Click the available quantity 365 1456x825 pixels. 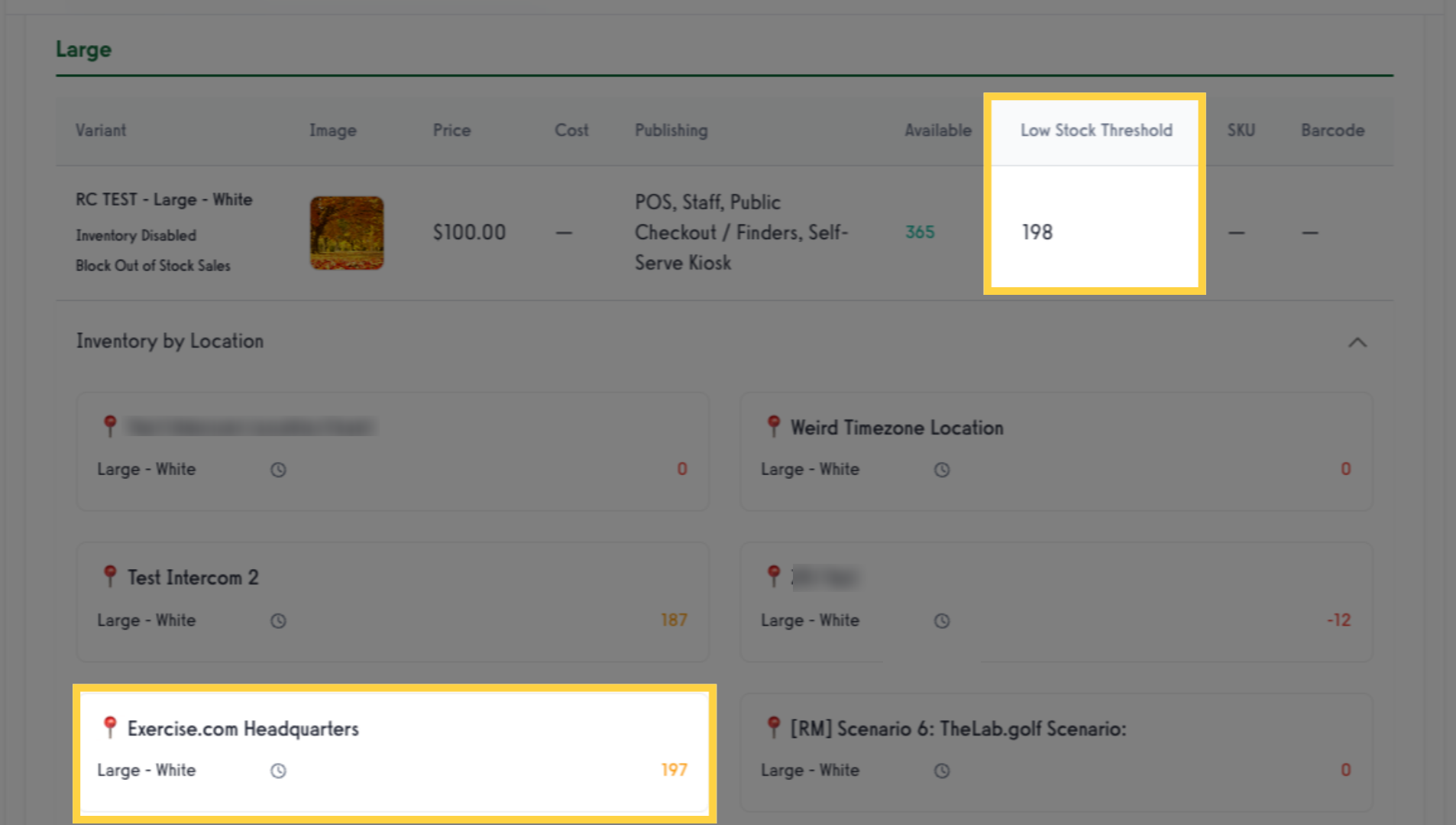coord(920,232)
